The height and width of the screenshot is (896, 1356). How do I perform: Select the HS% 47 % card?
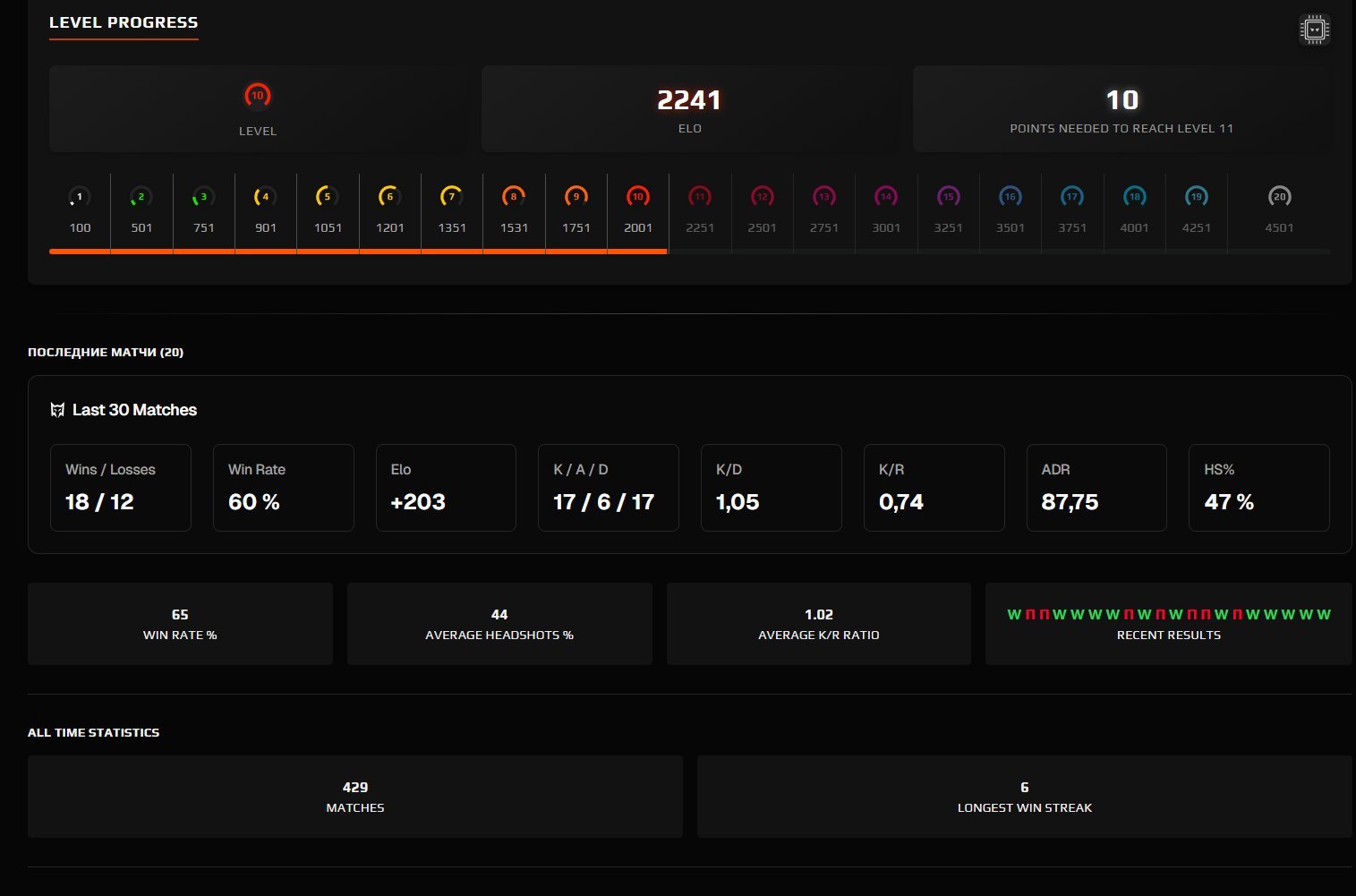(1258, 488)
